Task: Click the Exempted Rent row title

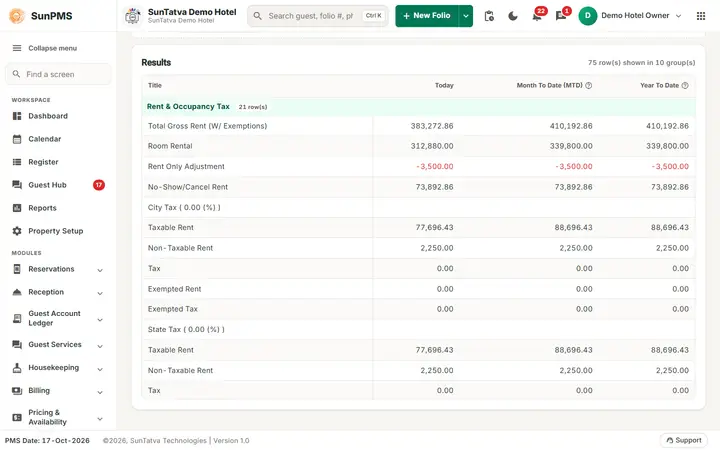Action: tap(174, 289)
